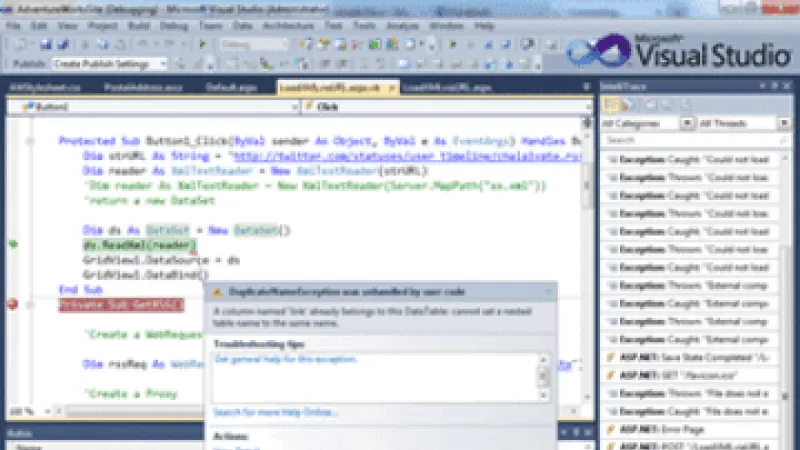The width and height of the screenshot is (800, 450).
Task: Select 'Exception Thrown: File does not e' event
Action: [x=689, y=393]
